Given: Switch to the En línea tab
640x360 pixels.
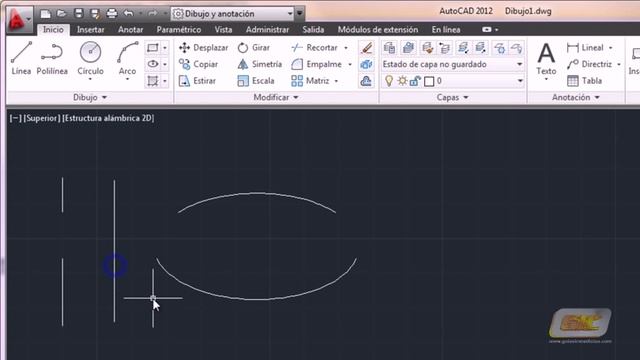Looking at the screenshot, I should pyautogui.click(x=446, y=30).
